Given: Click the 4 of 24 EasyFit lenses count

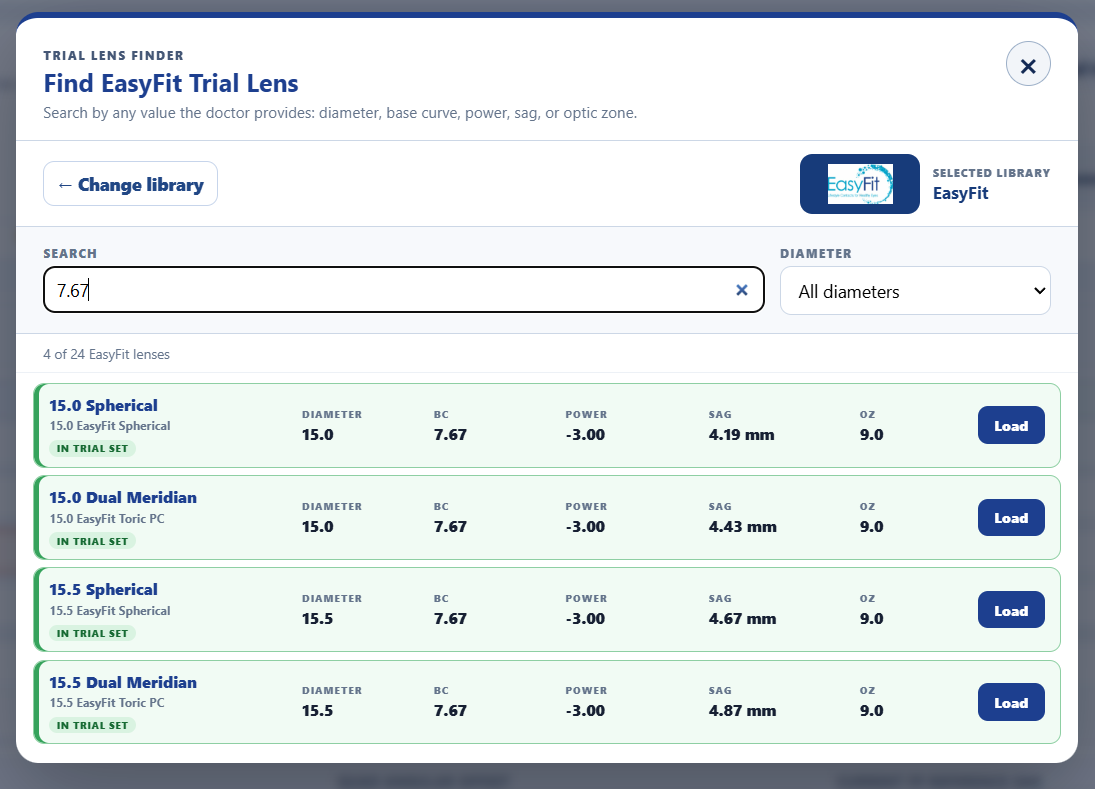Looking at the screenshot, I should (x=106, y=355).
